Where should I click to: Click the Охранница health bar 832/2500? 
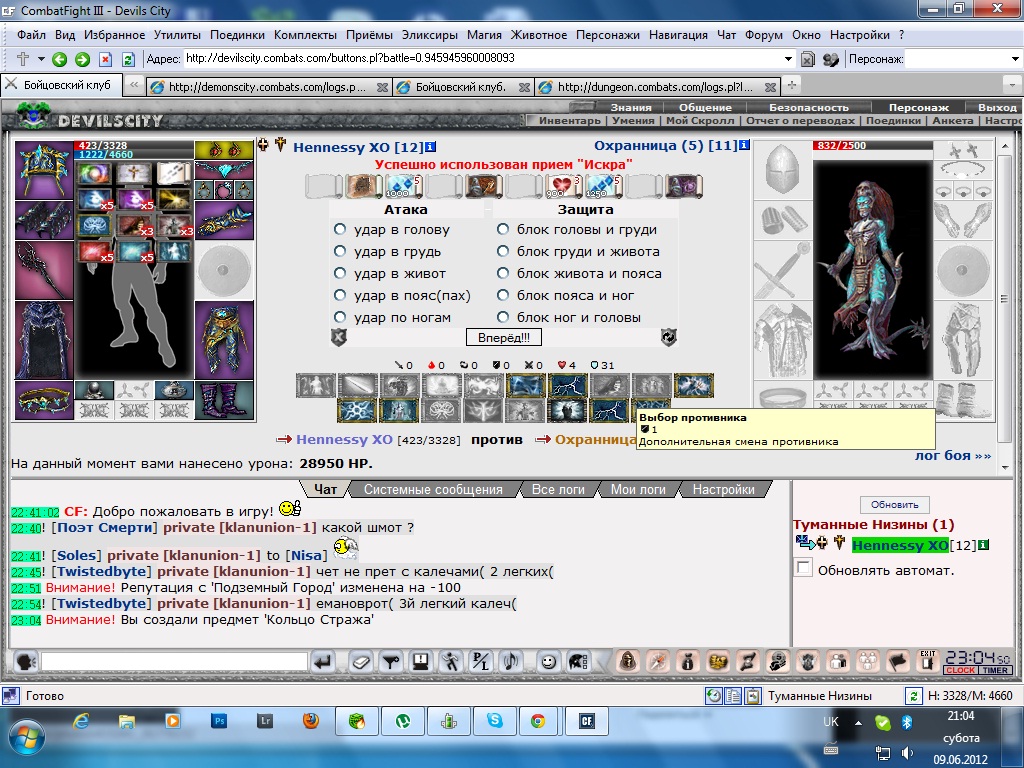pos(872,146)
